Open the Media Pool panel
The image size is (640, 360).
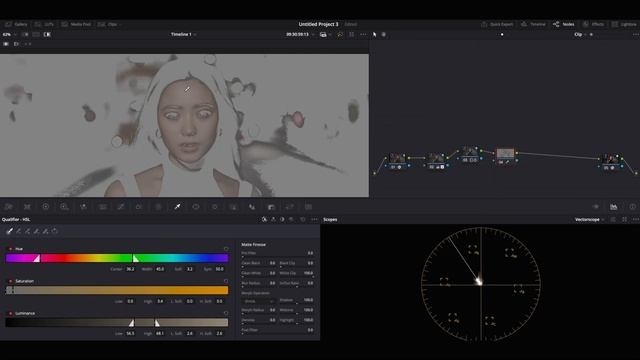coord(76,24)
